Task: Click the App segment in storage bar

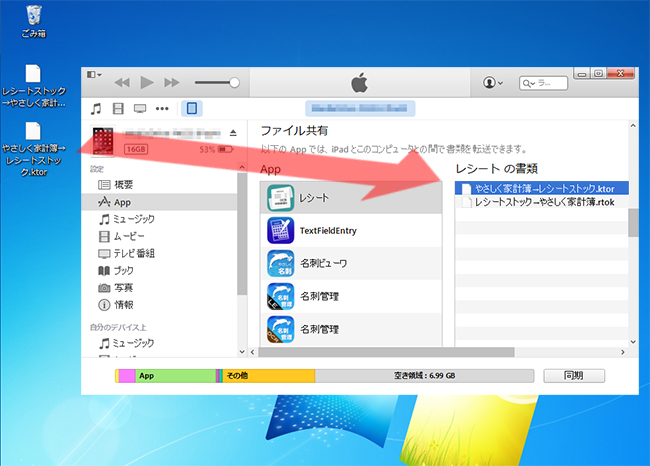Action: (x=175, y=376)
